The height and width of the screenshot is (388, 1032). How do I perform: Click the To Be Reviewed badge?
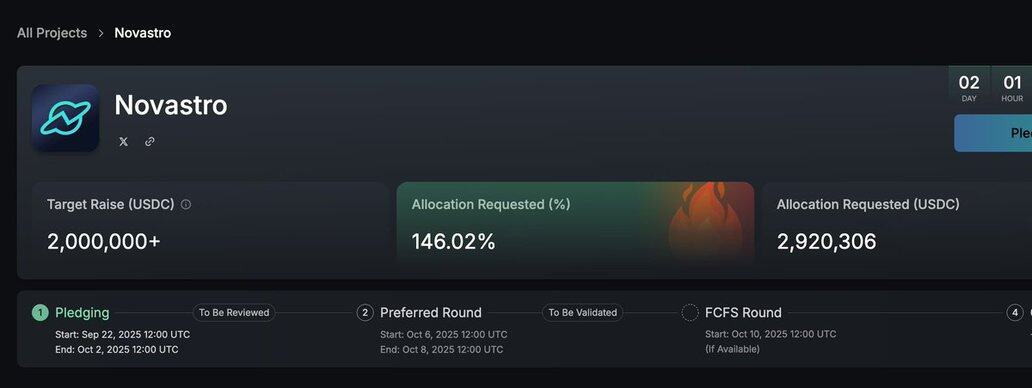coord(234,313)
